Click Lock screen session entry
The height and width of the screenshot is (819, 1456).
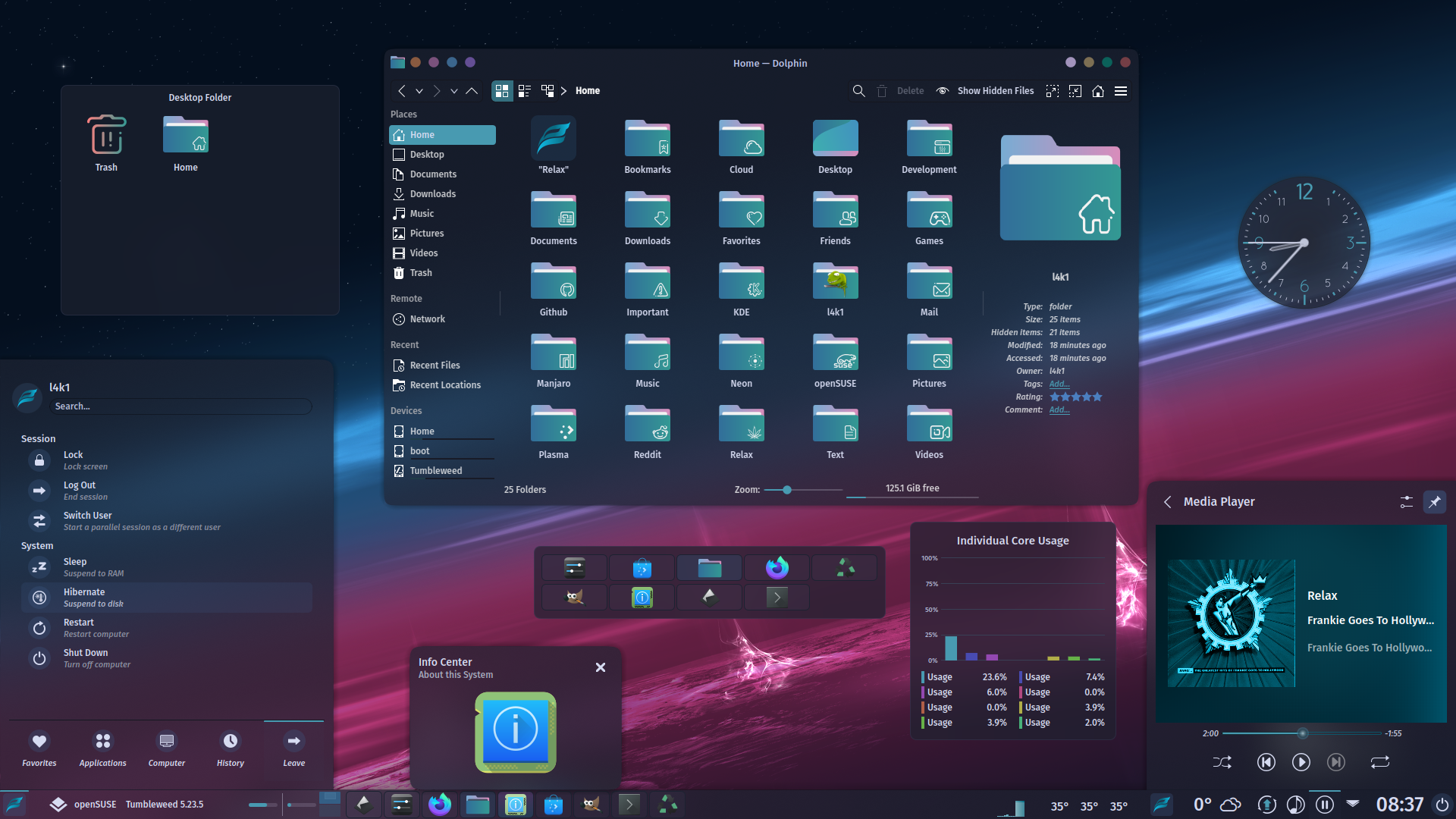(x=167, y=460)
